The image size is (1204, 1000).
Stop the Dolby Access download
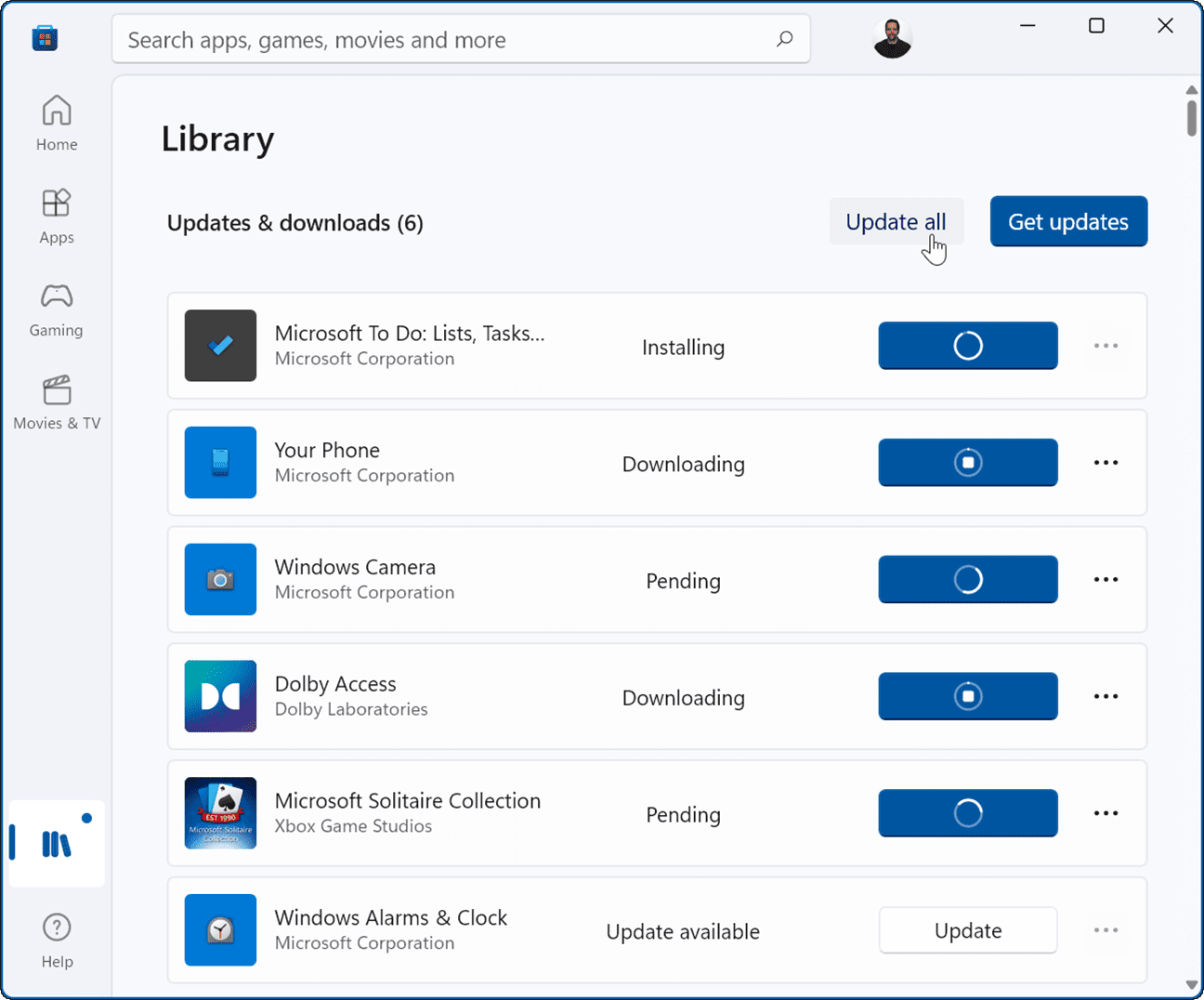(x=967, y=696)
